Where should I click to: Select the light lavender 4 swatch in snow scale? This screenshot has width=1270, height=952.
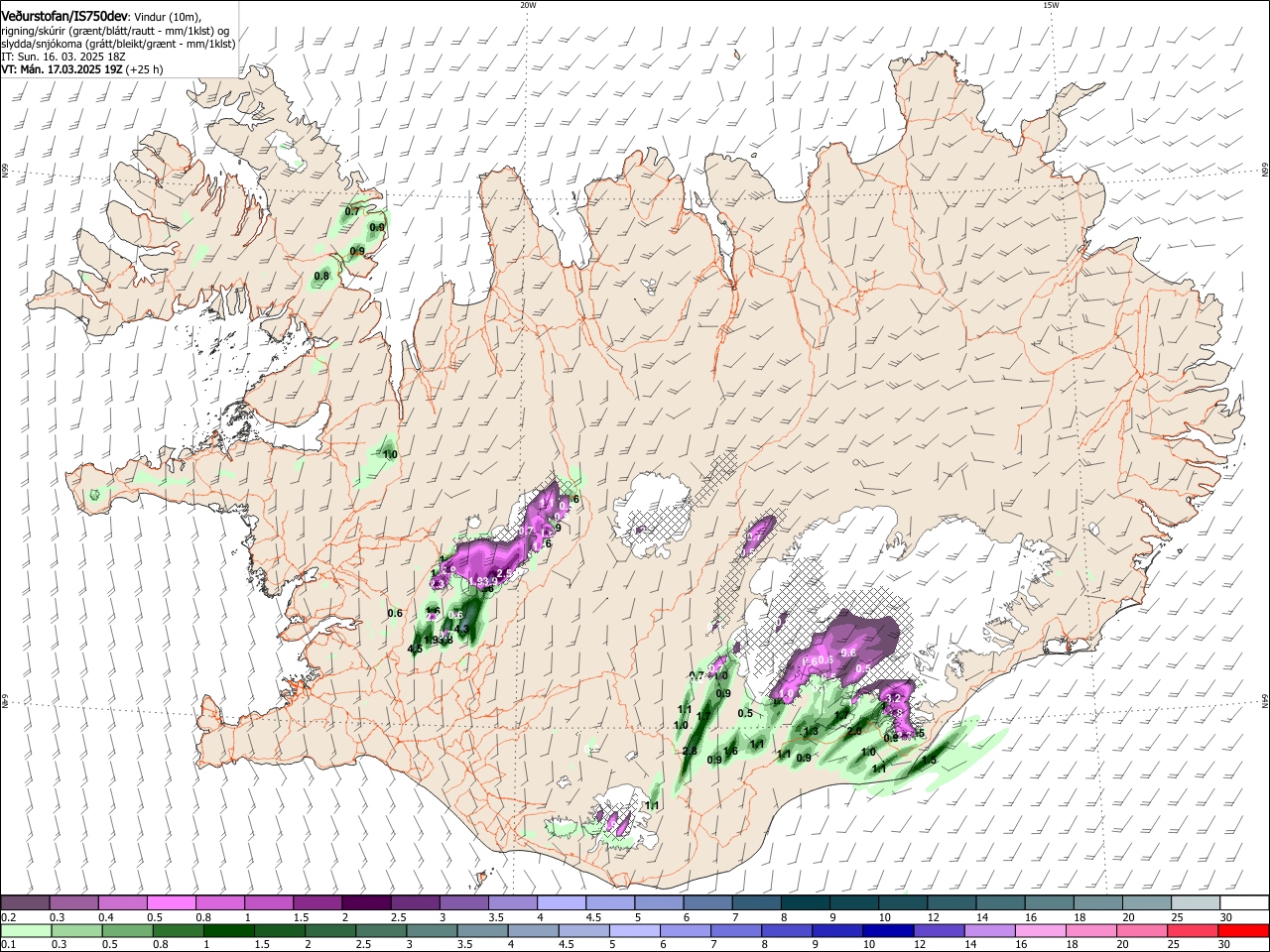tap(562, 902)
